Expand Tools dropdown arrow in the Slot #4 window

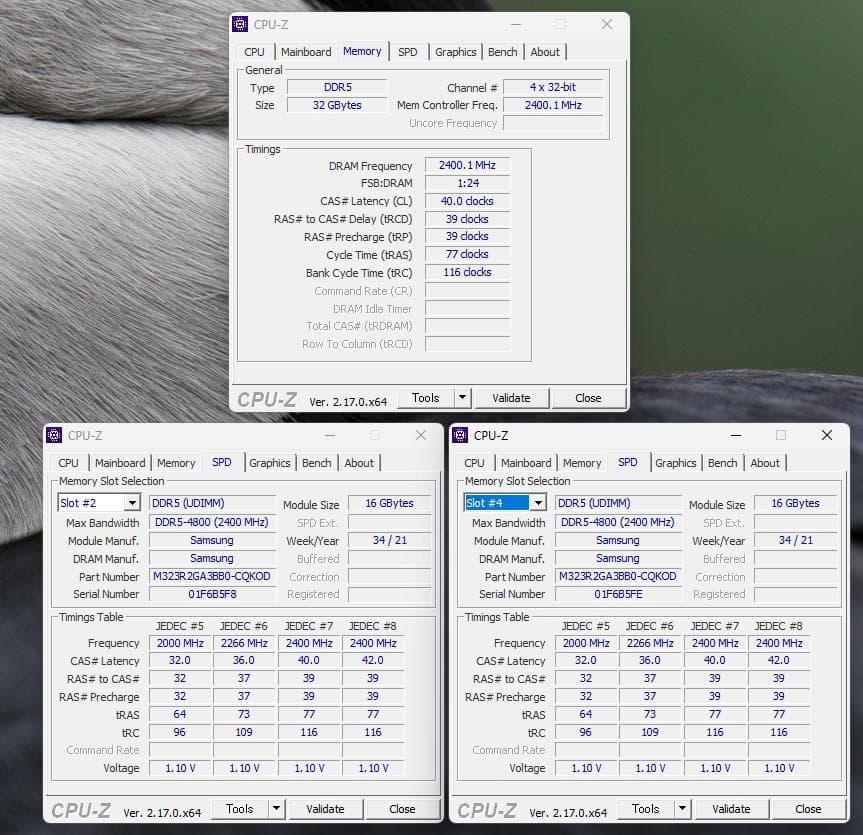click(682, 809)
